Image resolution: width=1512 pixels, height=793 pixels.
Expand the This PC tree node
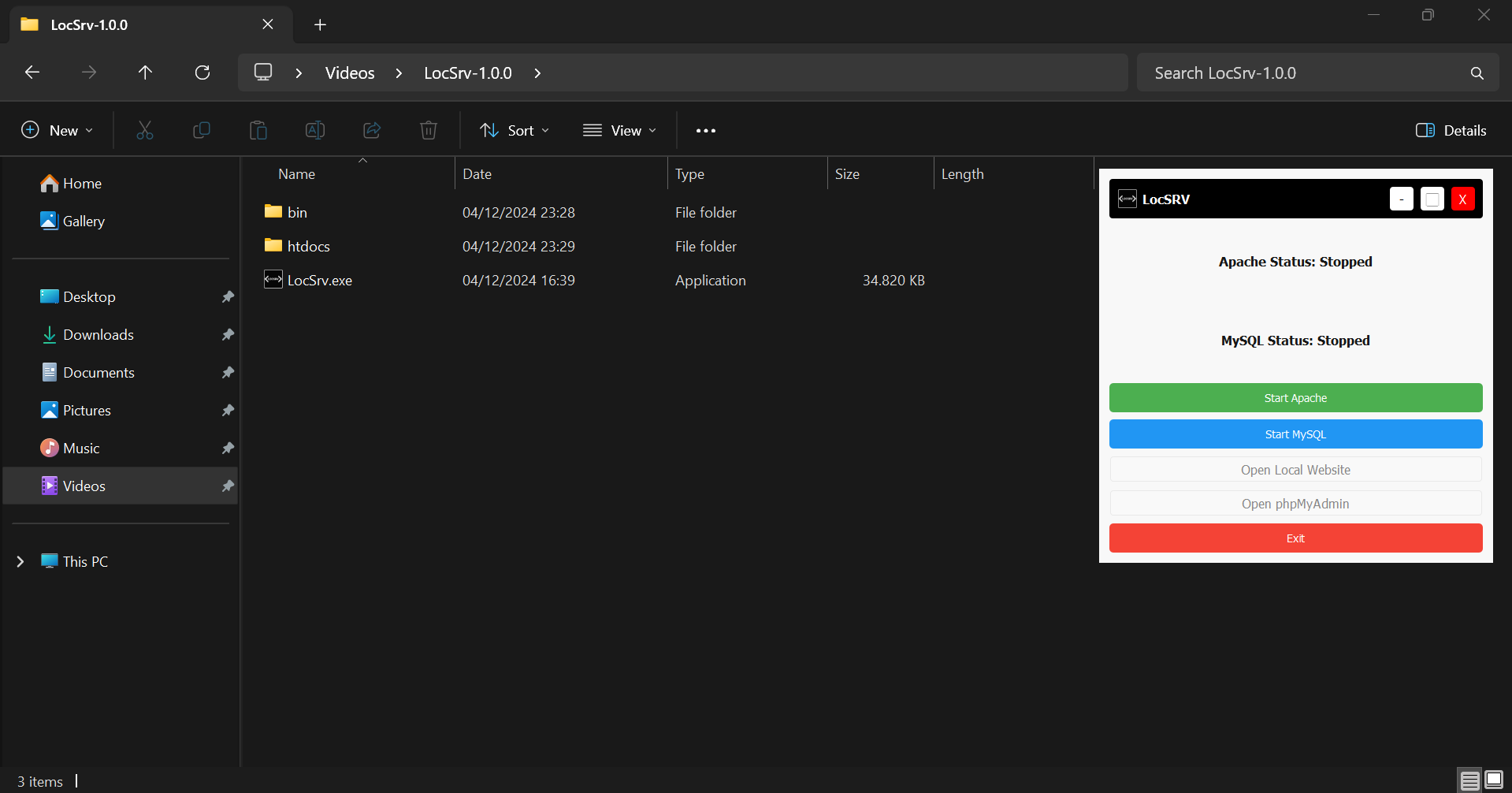tap(20, 562)
